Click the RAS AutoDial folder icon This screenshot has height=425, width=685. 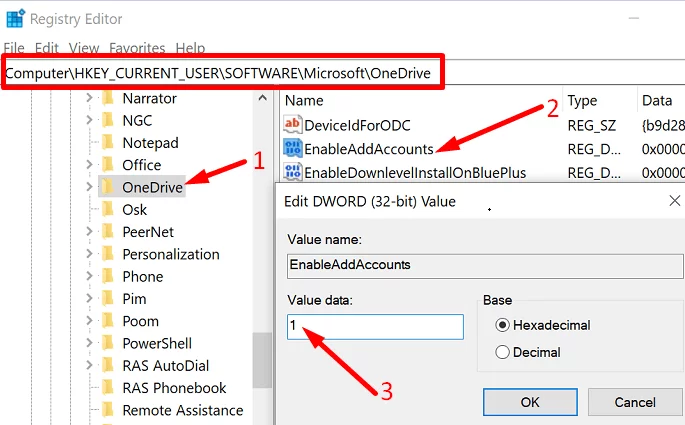tap(108, 365)
